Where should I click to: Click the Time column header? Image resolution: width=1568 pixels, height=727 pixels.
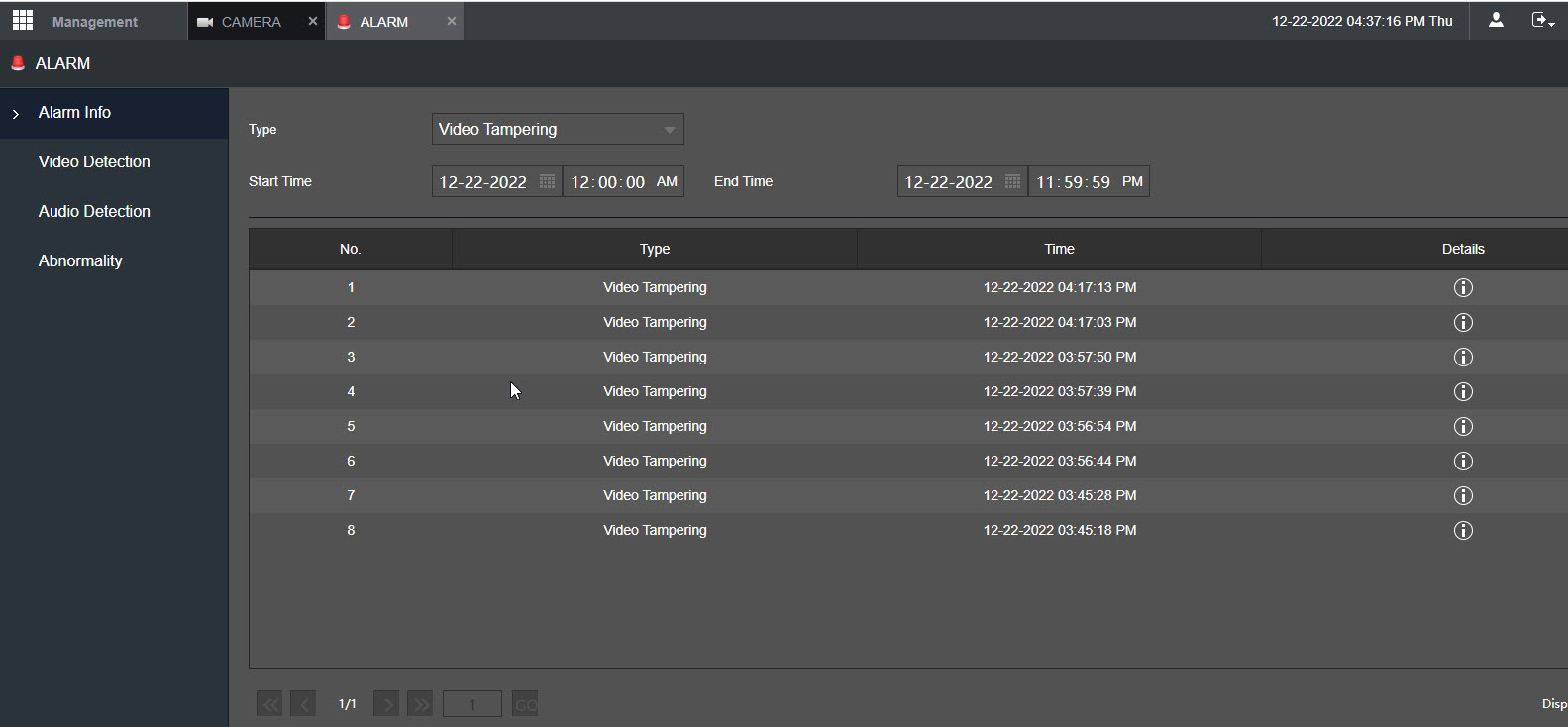1059,249
